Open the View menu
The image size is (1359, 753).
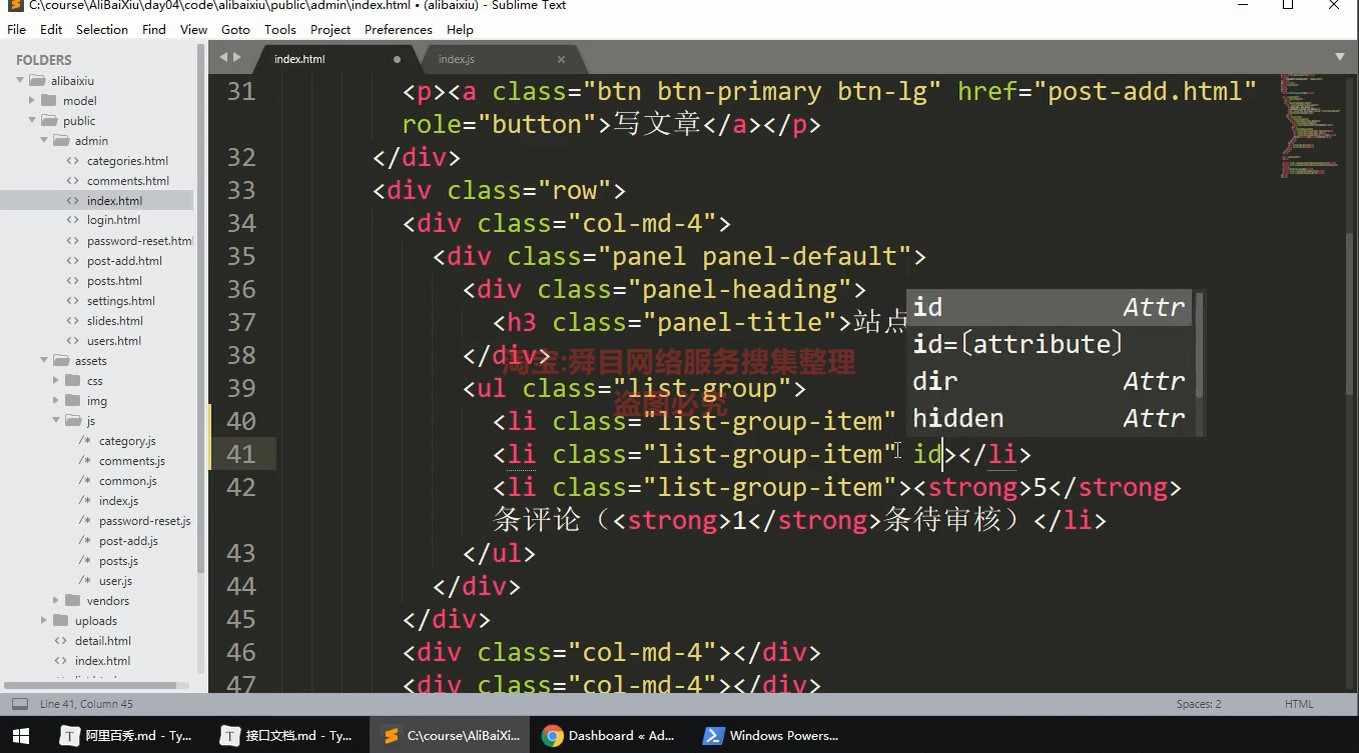pos(194,30)
